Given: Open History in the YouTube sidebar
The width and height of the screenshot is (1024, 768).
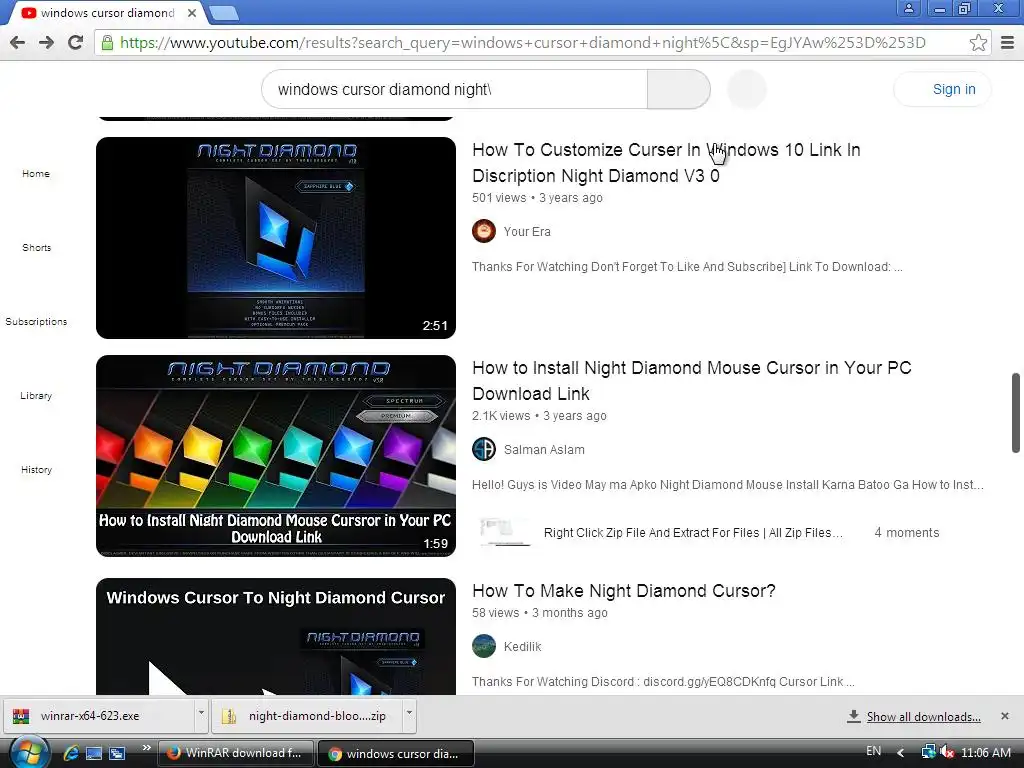Looking at the screenshot, I should (x=36, y=470).
